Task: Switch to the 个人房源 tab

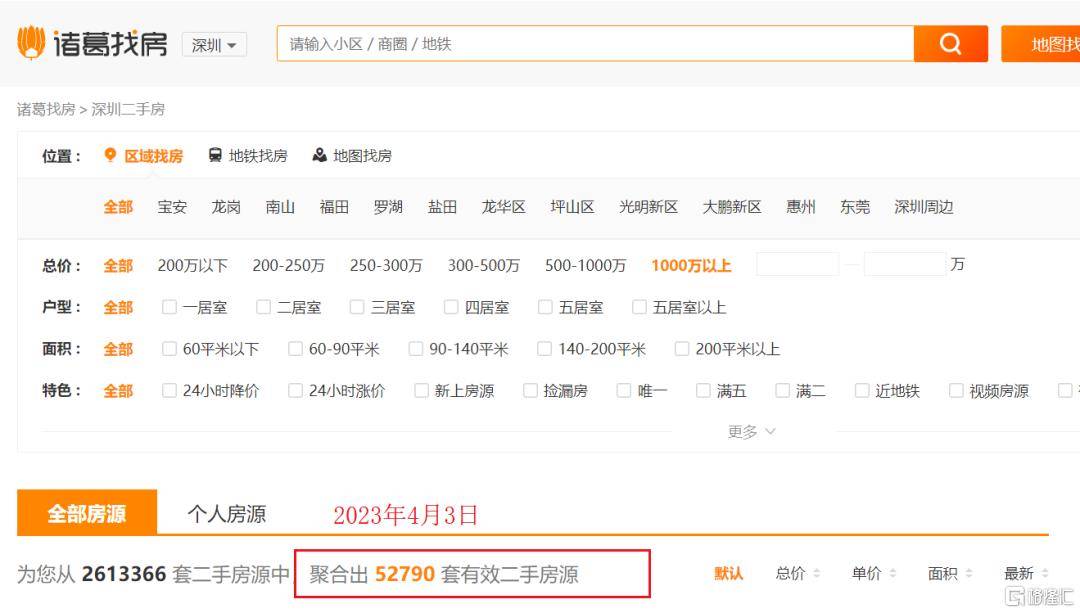Action: (x=226, y=514)
